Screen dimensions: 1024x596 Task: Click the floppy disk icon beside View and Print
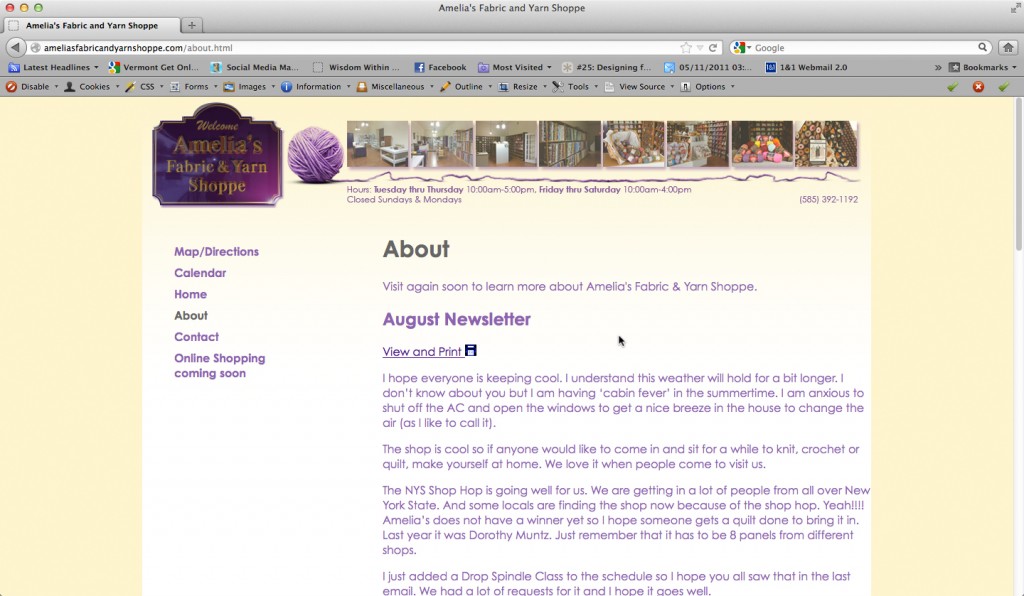click(471, 351)
